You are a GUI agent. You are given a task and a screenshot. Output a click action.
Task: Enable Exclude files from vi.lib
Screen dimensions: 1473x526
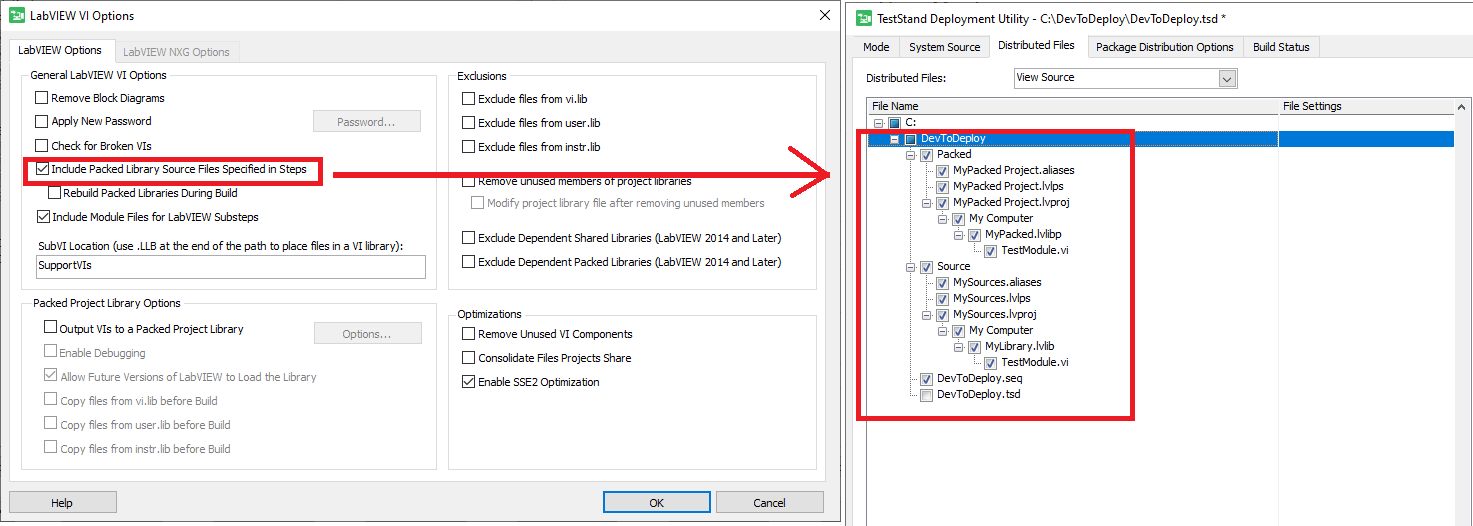(x=468, y=99)
